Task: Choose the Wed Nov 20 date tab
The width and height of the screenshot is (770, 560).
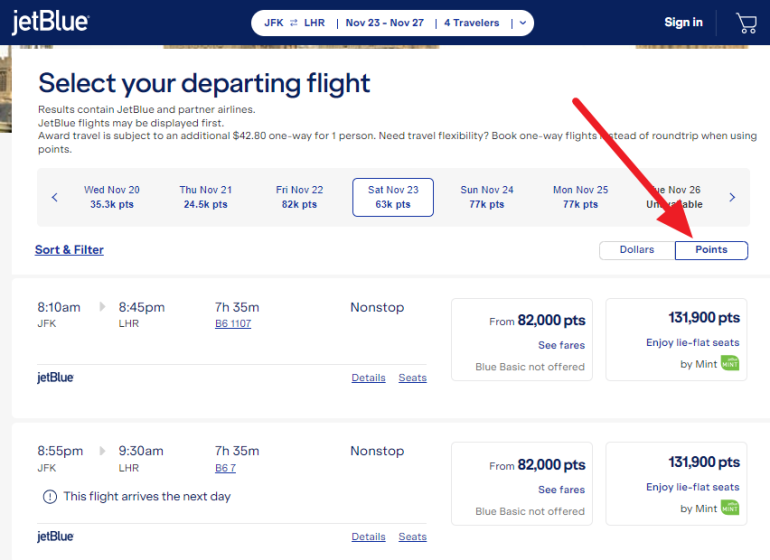Action: pyautogui.click(x=112, y=197)
